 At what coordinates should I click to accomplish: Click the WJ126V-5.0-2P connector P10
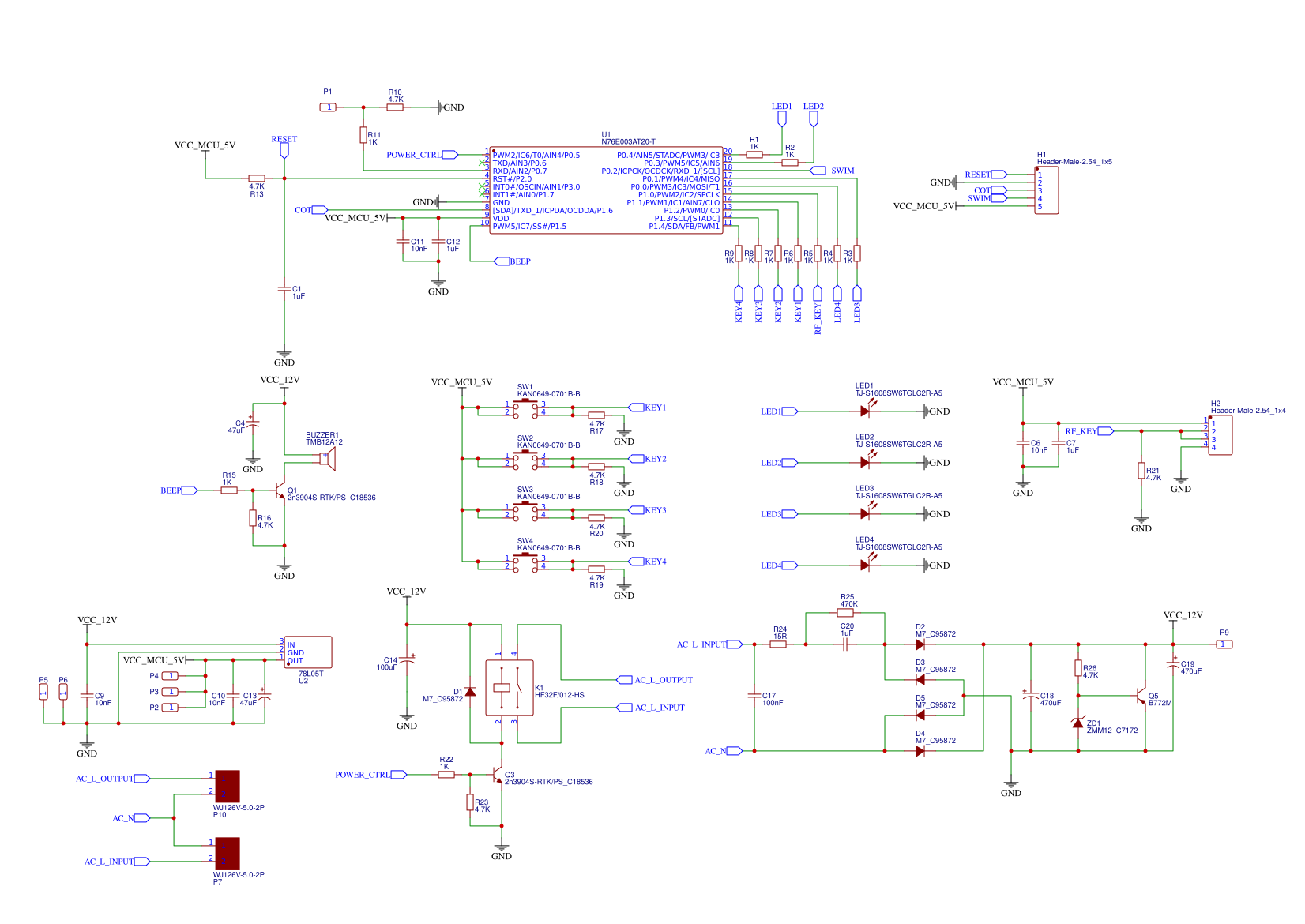pyautogui.click(x=229, y=786)
